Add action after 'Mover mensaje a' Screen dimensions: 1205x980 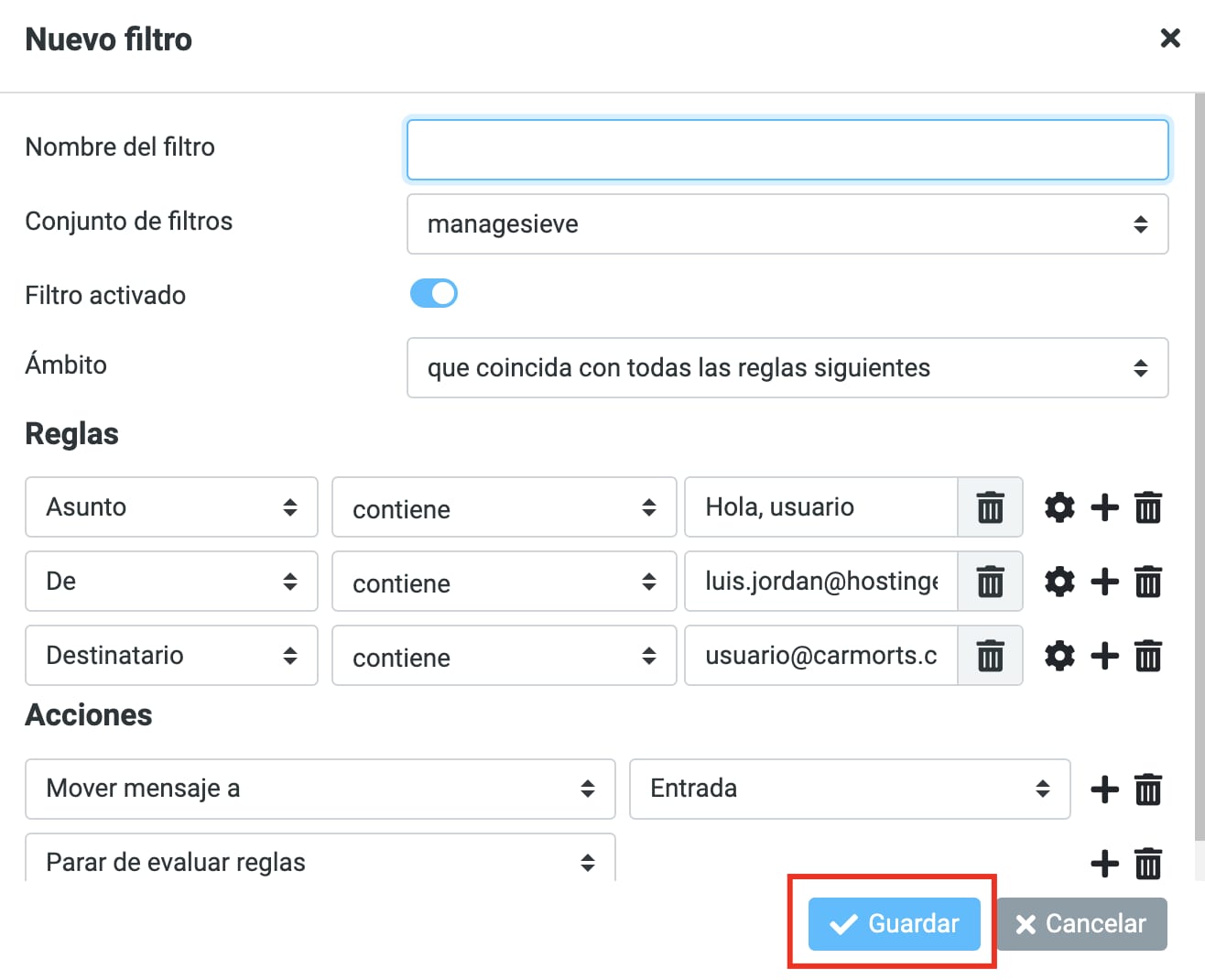[x=1104, y=789]
